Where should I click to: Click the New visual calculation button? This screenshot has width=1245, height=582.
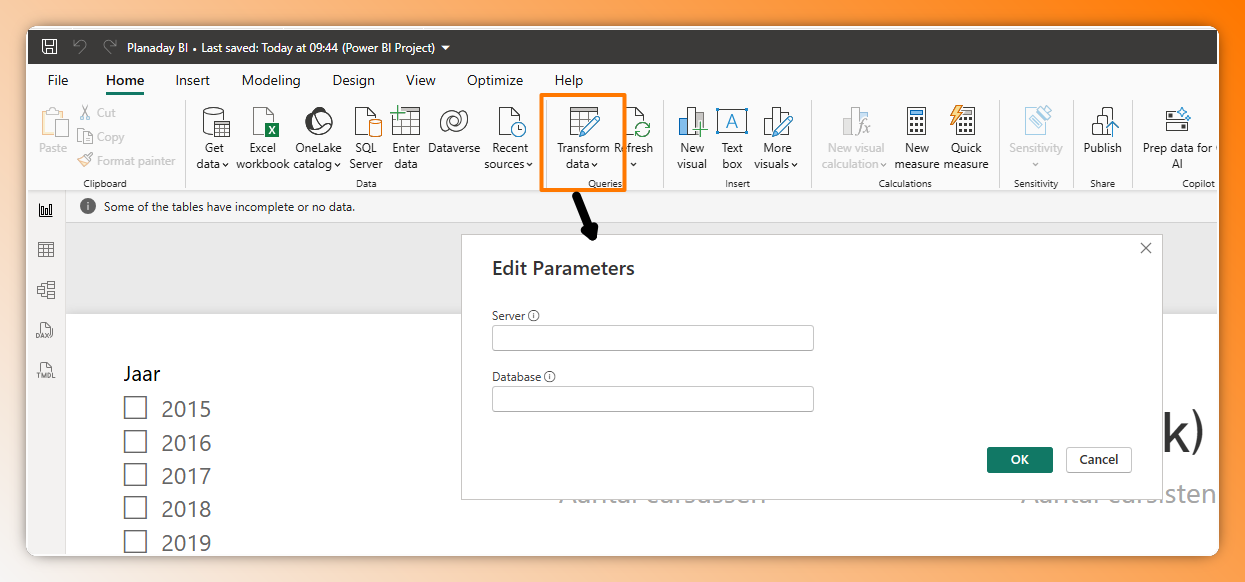pos(855,138)
